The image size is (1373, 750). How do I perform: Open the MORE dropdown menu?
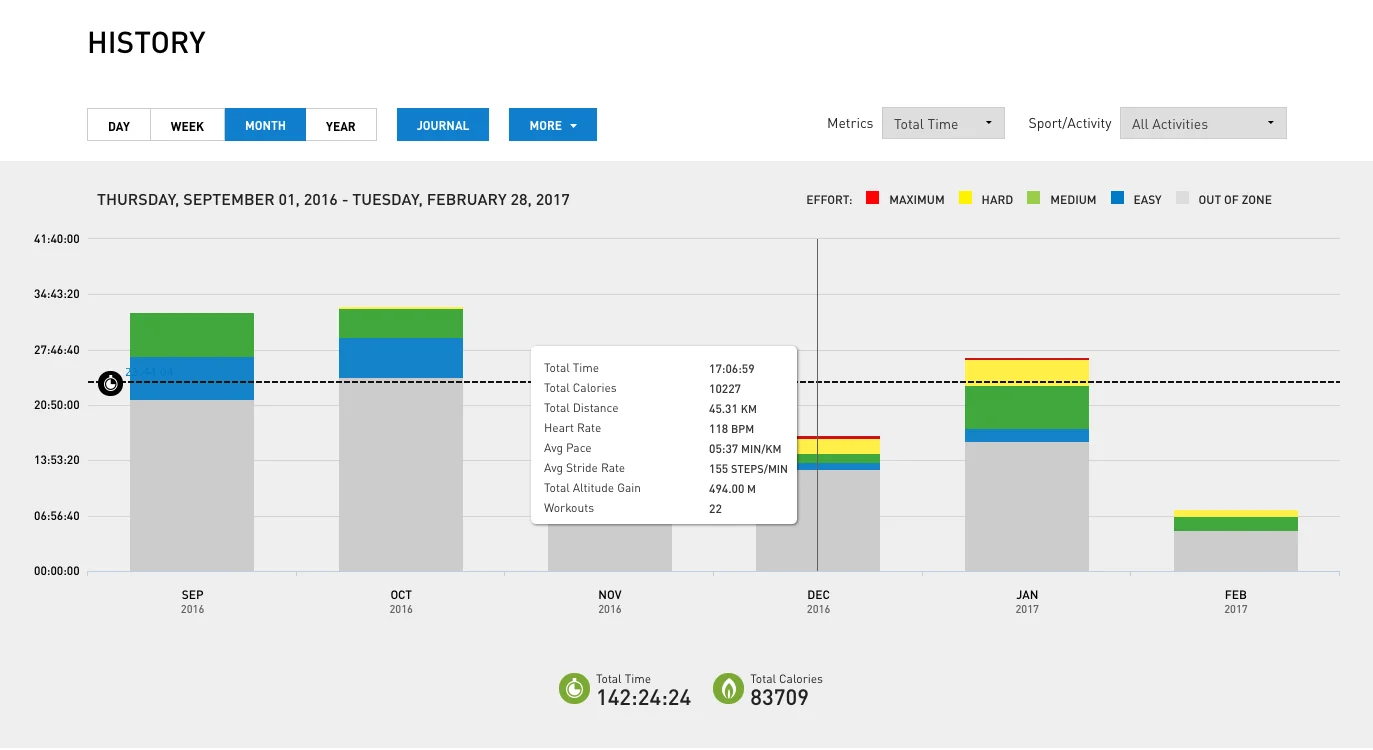(x=552, y=125)
